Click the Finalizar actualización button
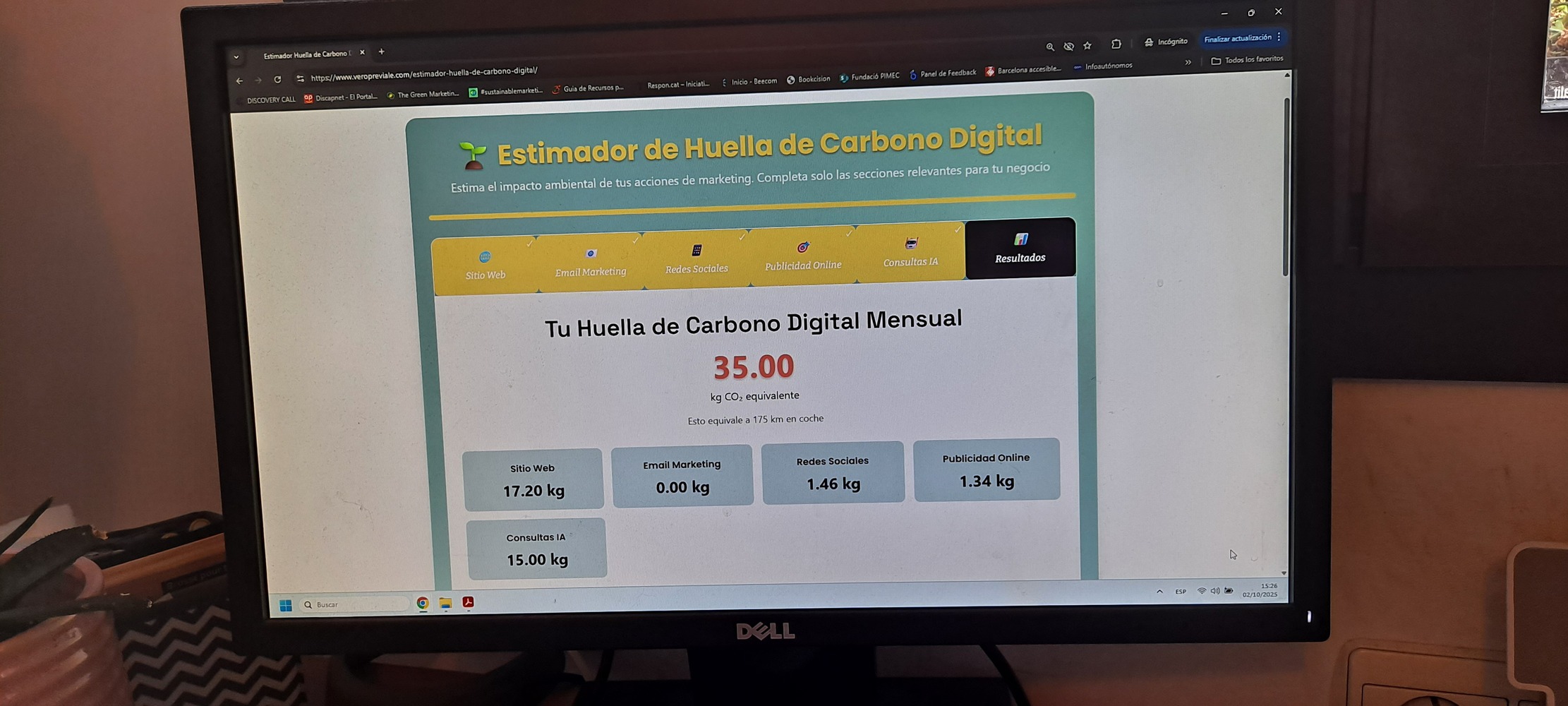The height and width of the screenshot is (706, 1568). click(1237, 38)
